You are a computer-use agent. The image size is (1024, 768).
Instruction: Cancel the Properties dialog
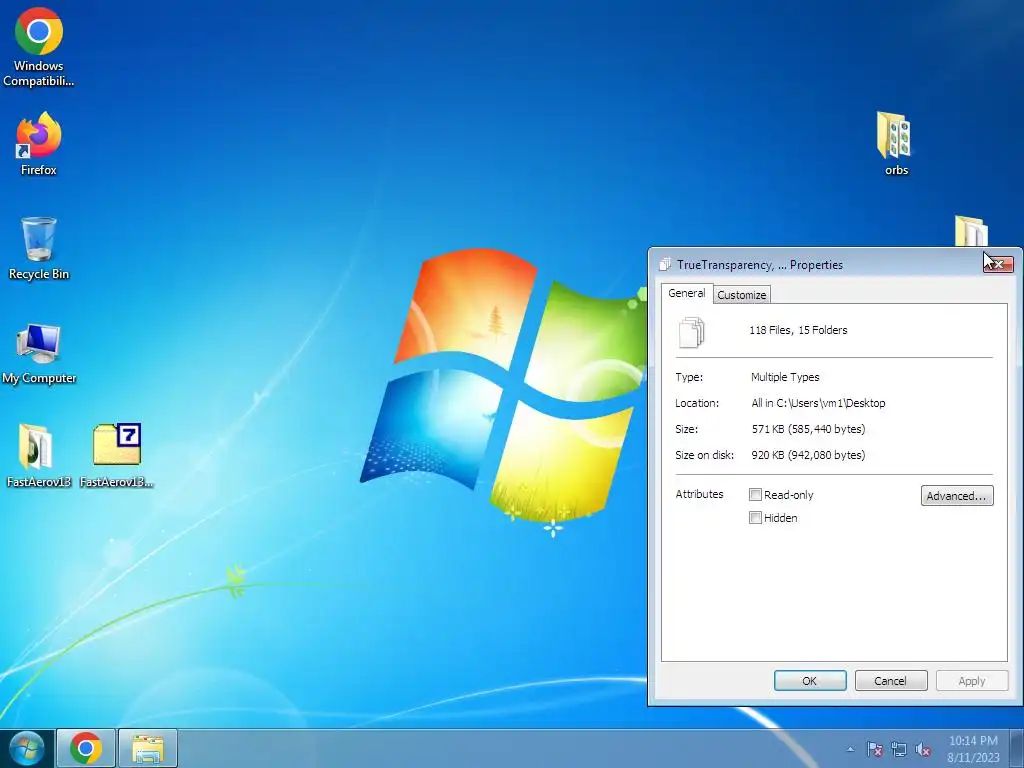891,680
